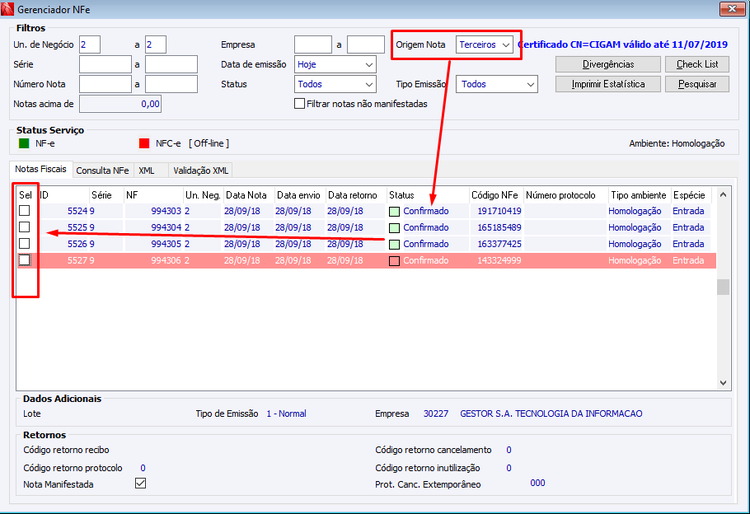750x514 pixels.
Task: Select the checkbox for note ID 5526
Action: click(x=24, y=243)
